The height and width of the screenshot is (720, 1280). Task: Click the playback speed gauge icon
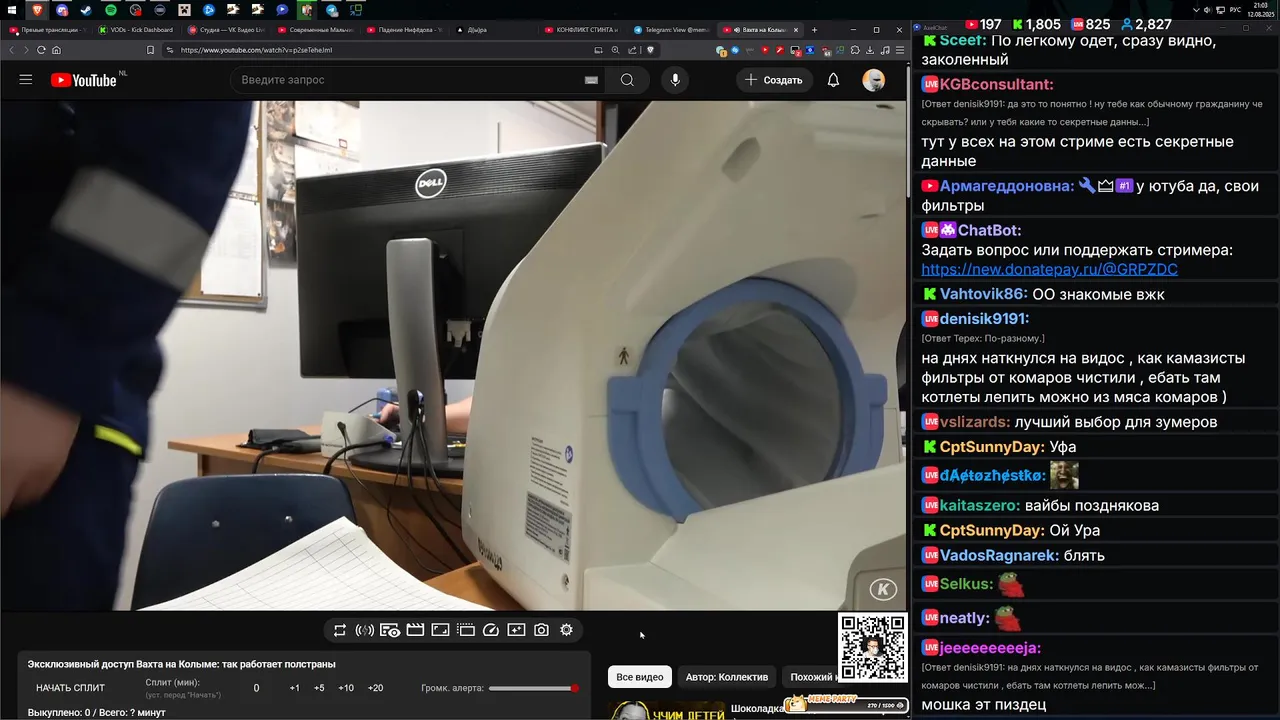(491, 630)
